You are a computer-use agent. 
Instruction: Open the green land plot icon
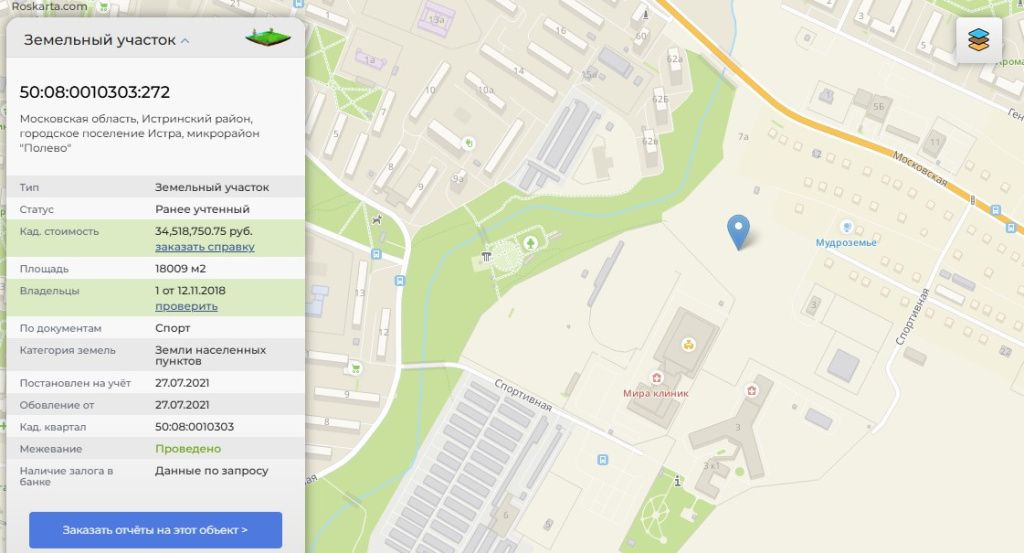pos(268,38)
